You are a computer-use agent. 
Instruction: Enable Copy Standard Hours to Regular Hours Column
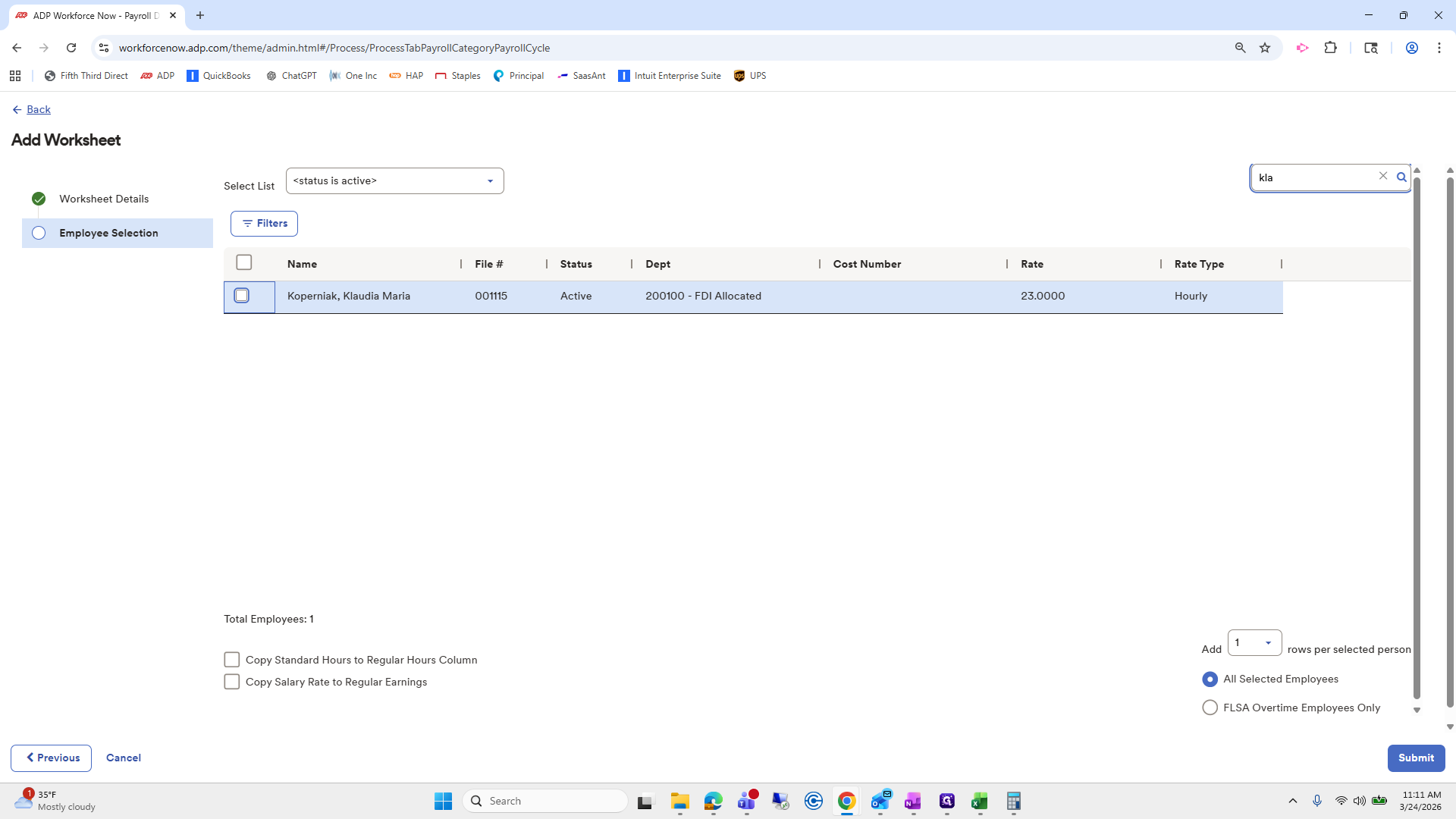tap(232, 660)
